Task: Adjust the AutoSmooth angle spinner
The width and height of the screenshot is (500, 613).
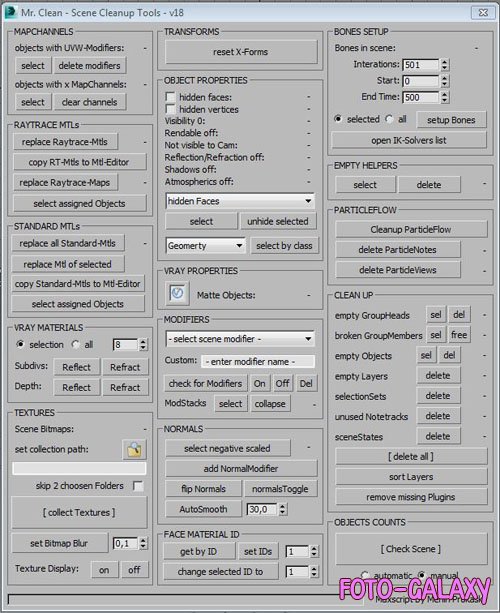Action: pyautogui.click(x=283, y=509)
